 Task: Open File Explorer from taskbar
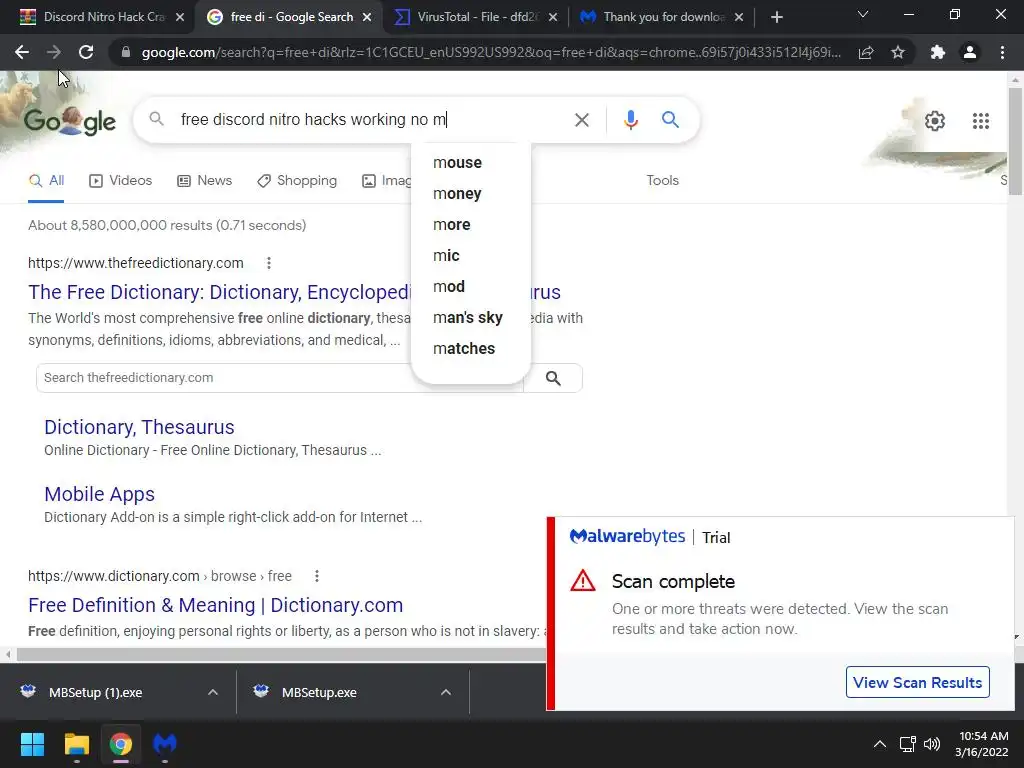tap(76, 744)
